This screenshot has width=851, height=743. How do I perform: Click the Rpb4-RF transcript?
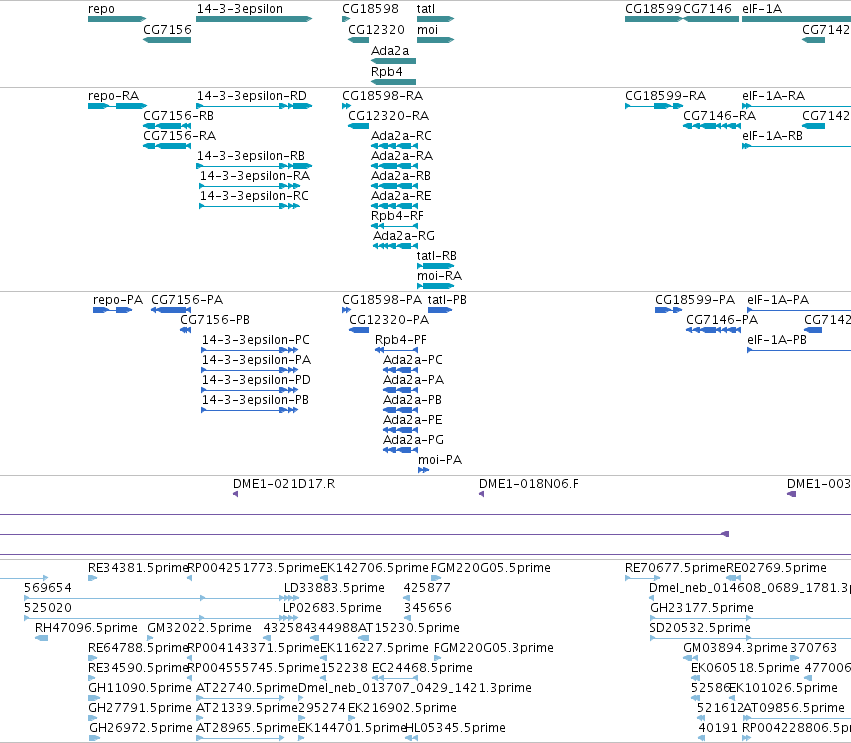(394, 226)
